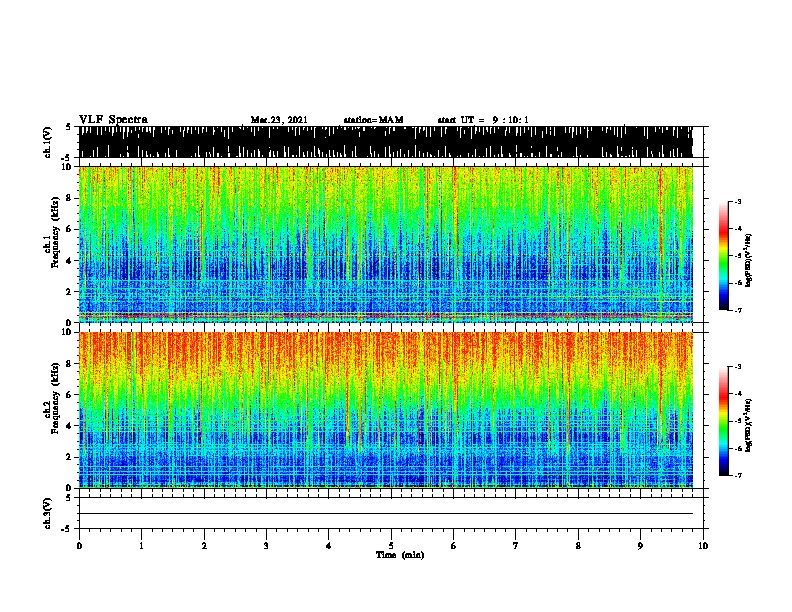Viewport: 792px width, 612px height.
Task: Click the "ch.1(V)" waveform axis label
Action: click(x=48, y=142)
